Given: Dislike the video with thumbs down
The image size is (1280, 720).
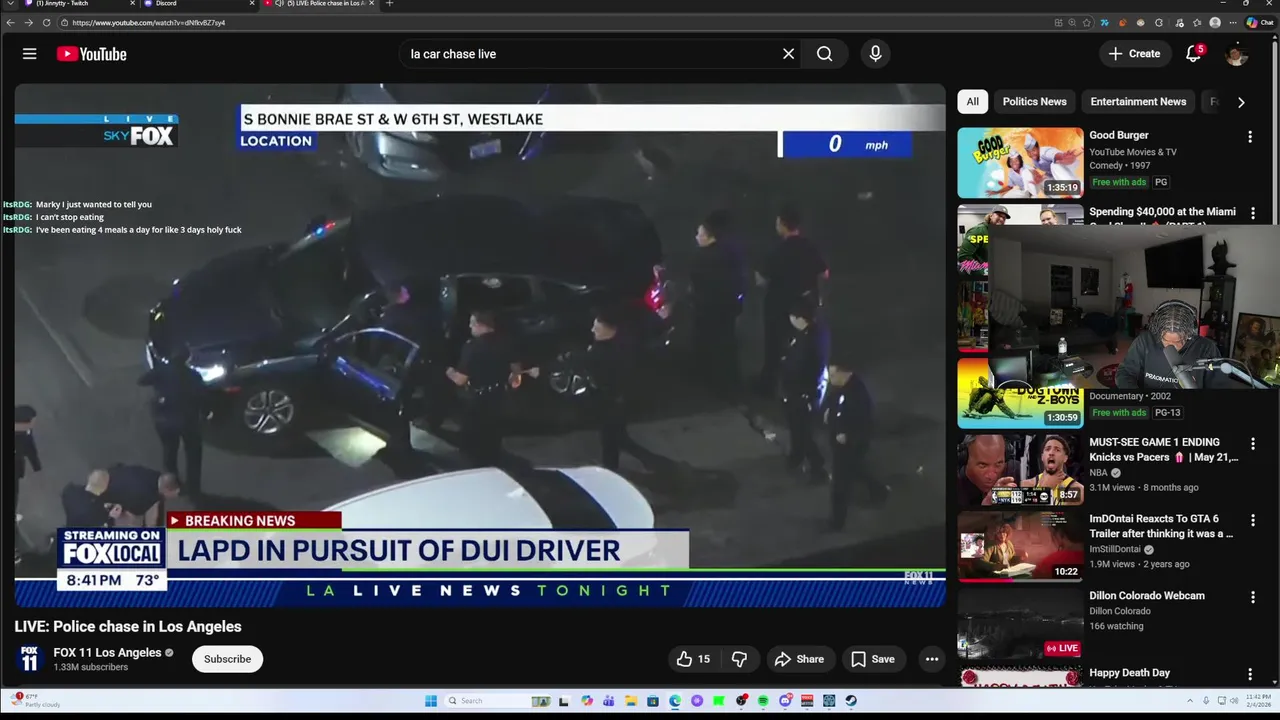Looking at the screenshot, I should coord(740,659).
